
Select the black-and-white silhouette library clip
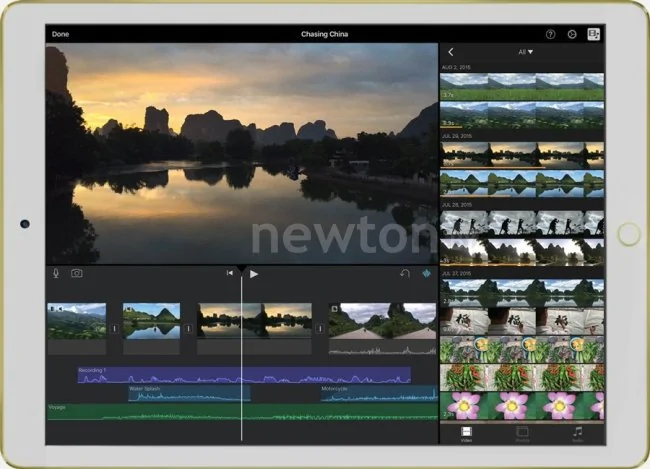click(x=522, y=224)
